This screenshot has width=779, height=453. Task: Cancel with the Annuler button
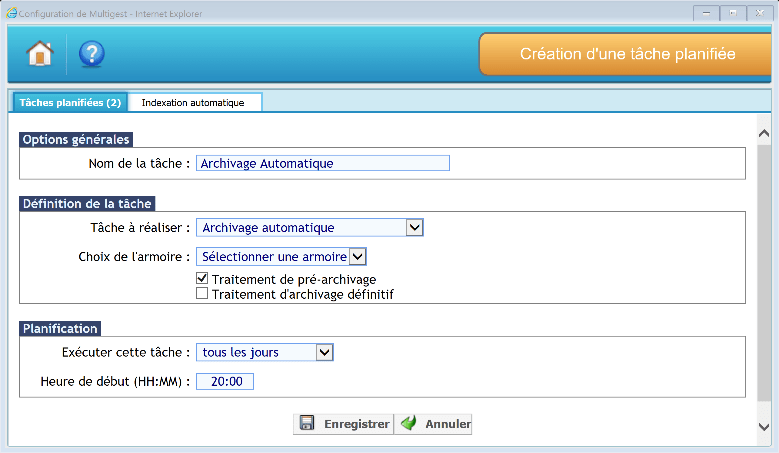pyautogui.click(x=434, y=424)
